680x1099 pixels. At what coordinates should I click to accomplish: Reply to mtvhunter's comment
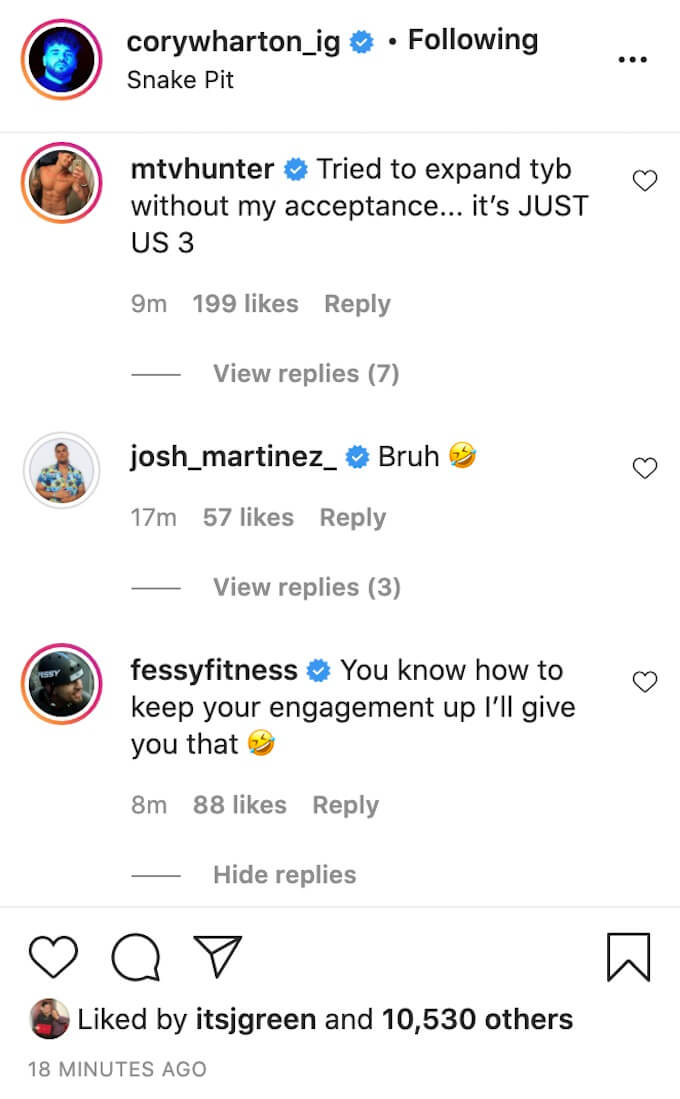[x=357, y=304]
